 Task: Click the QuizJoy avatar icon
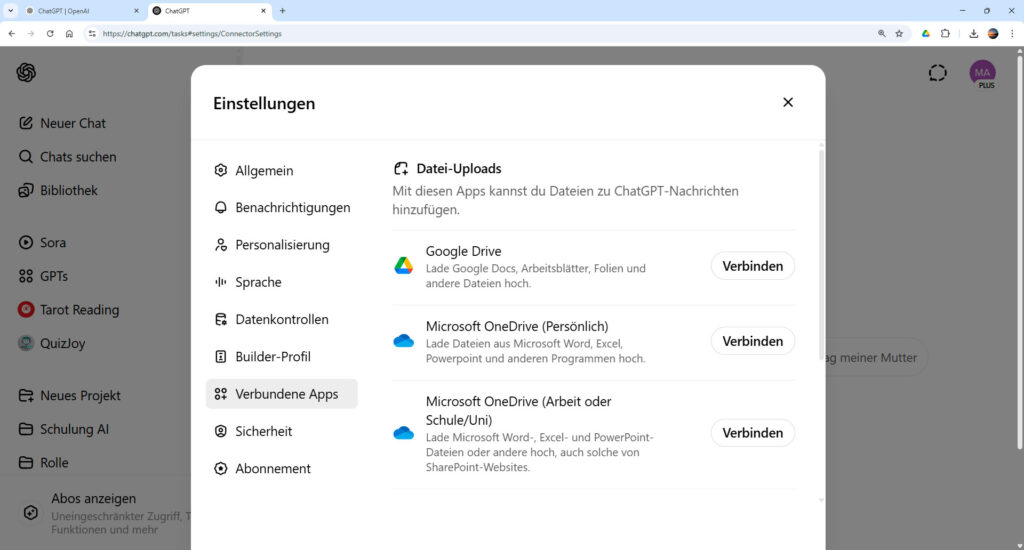tap(25, 344)
